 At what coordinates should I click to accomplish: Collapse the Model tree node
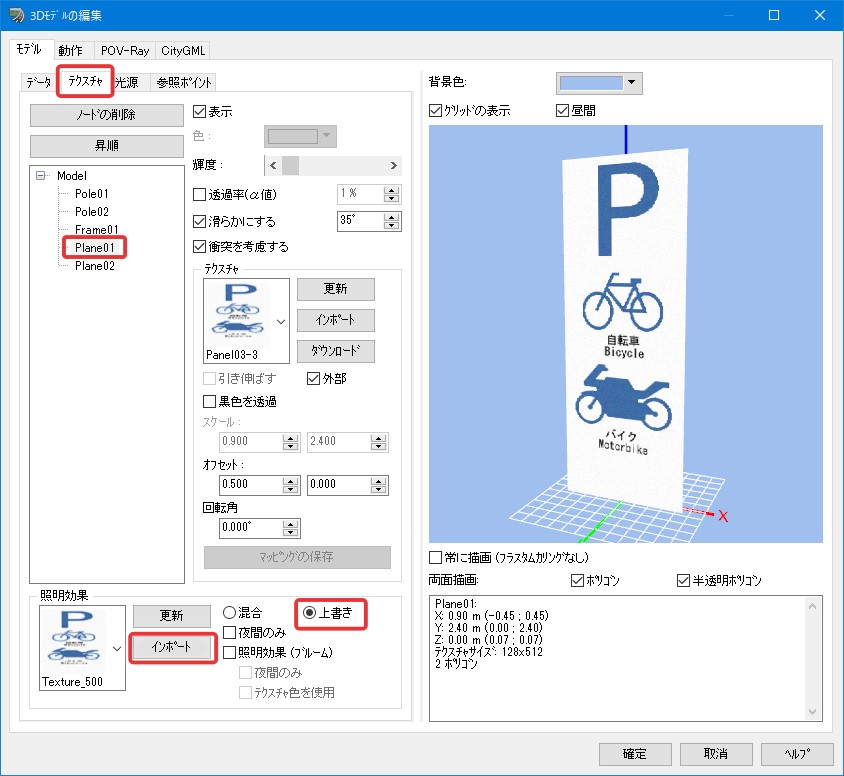[x=40, y=175]
